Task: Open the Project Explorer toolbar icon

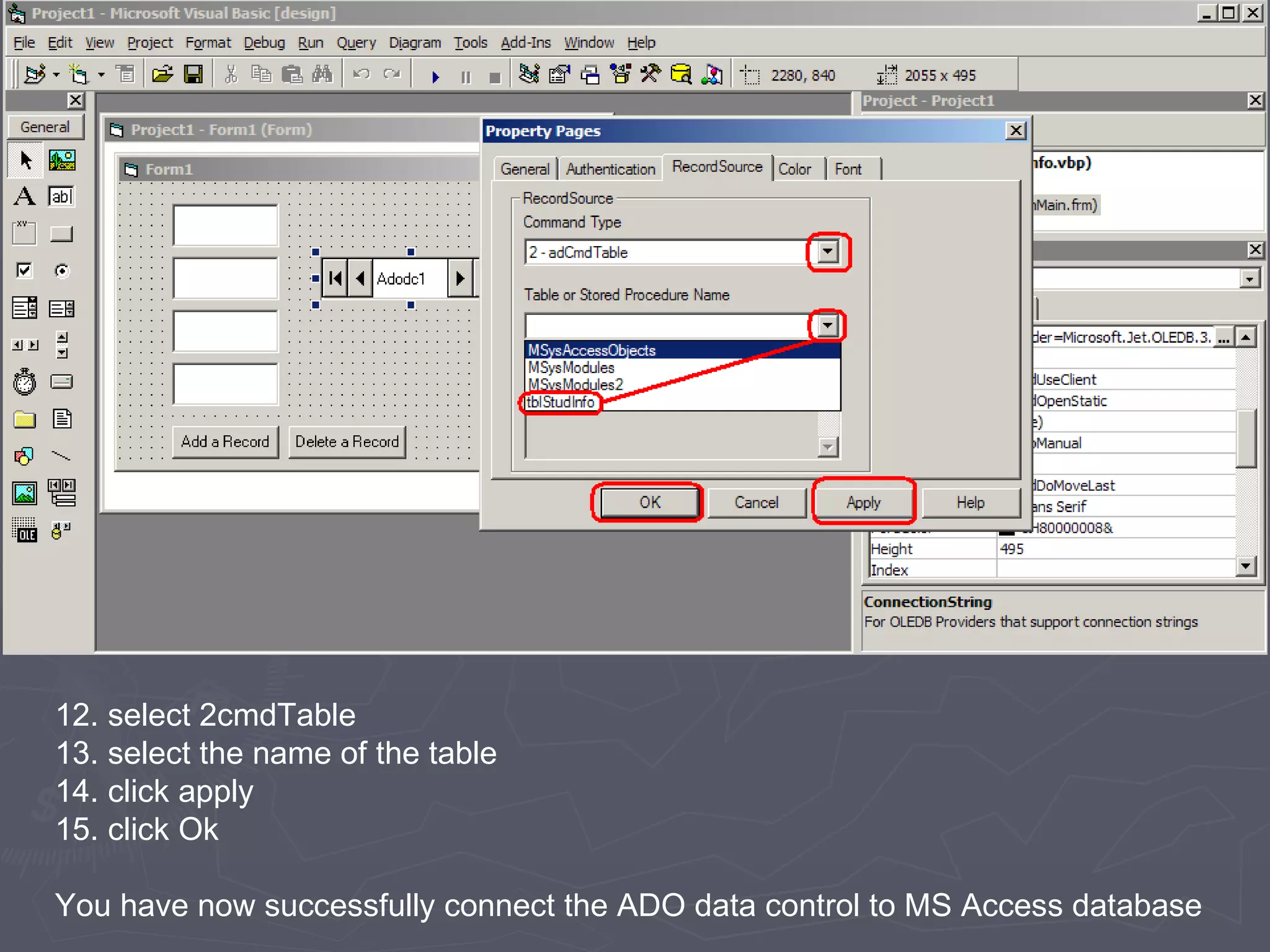Action: coord(529,75)
